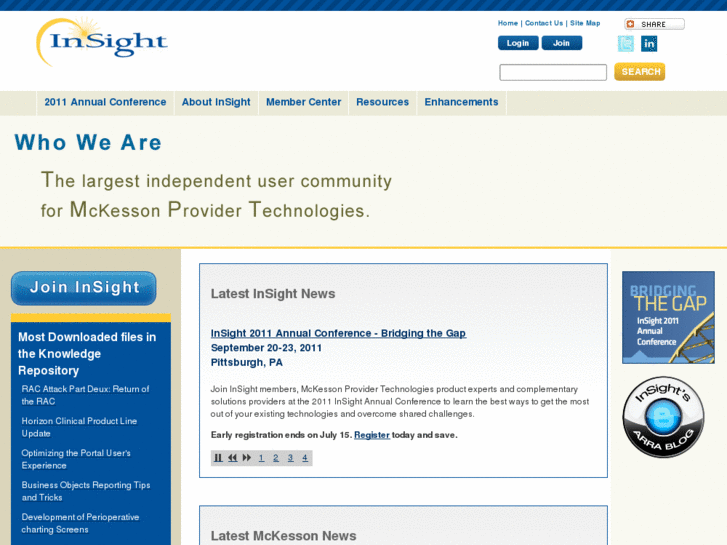Open the LinkedIn icon link
This screenshot has width=727, height=545.
649,44
